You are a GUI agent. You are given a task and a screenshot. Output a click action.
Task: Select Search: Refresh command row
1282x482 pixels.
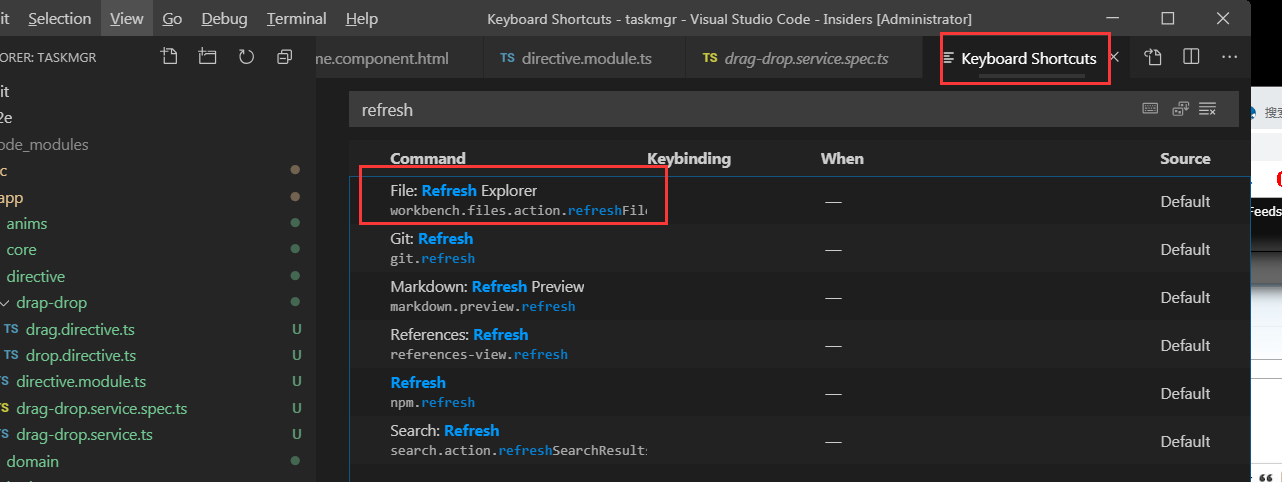click(800, 441)
